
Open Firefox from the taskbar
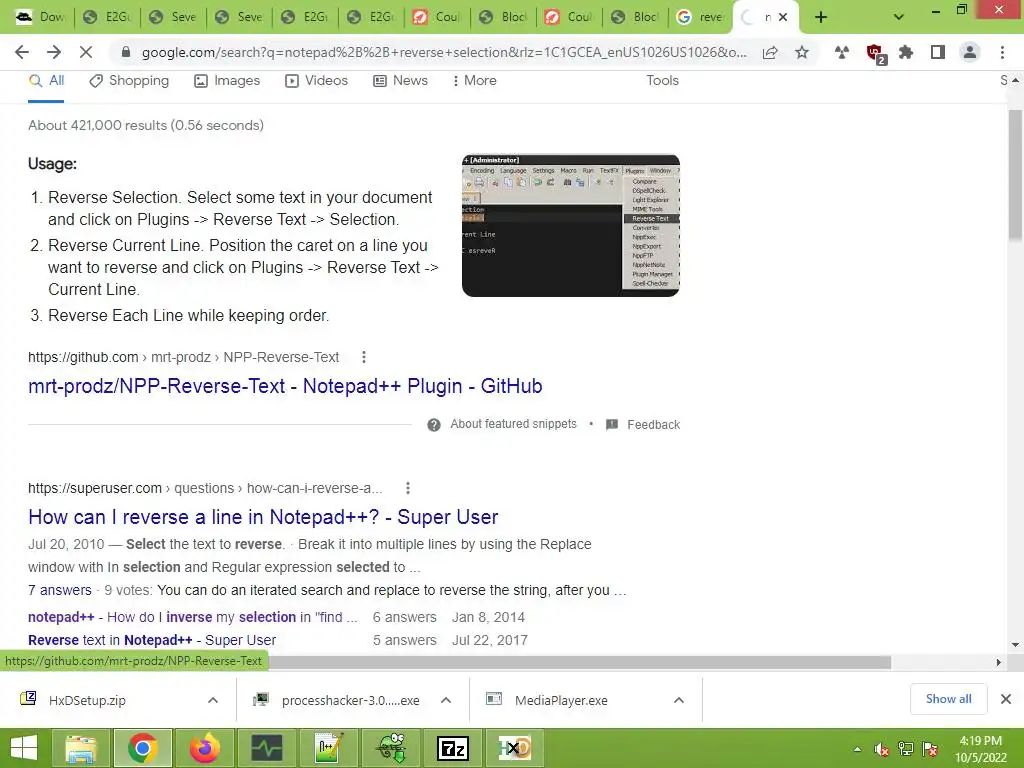tap(204, 748)
